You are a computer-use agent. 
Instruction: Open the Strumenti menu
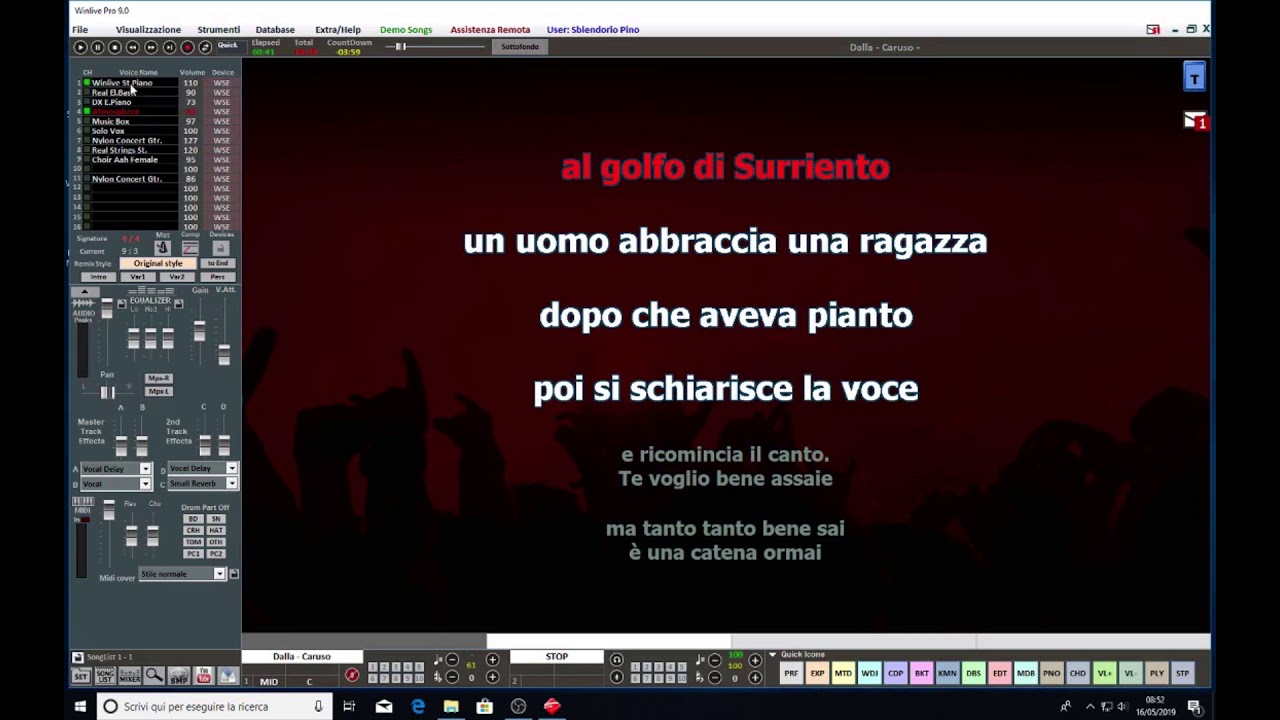[x=218, y=30]
